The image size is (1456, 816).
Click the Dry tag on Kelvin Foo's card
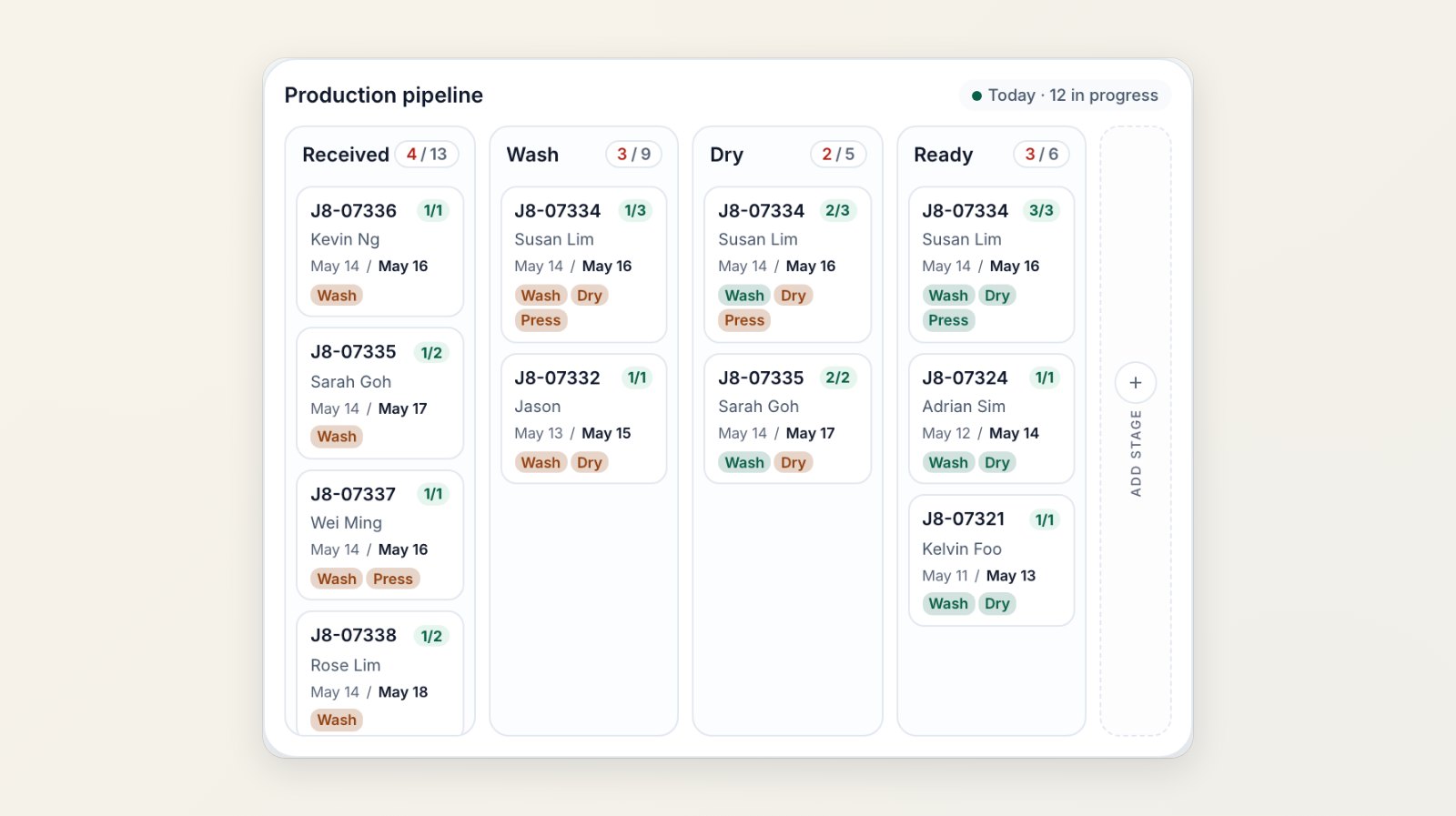pyautogui.click(x=997, y=604)
